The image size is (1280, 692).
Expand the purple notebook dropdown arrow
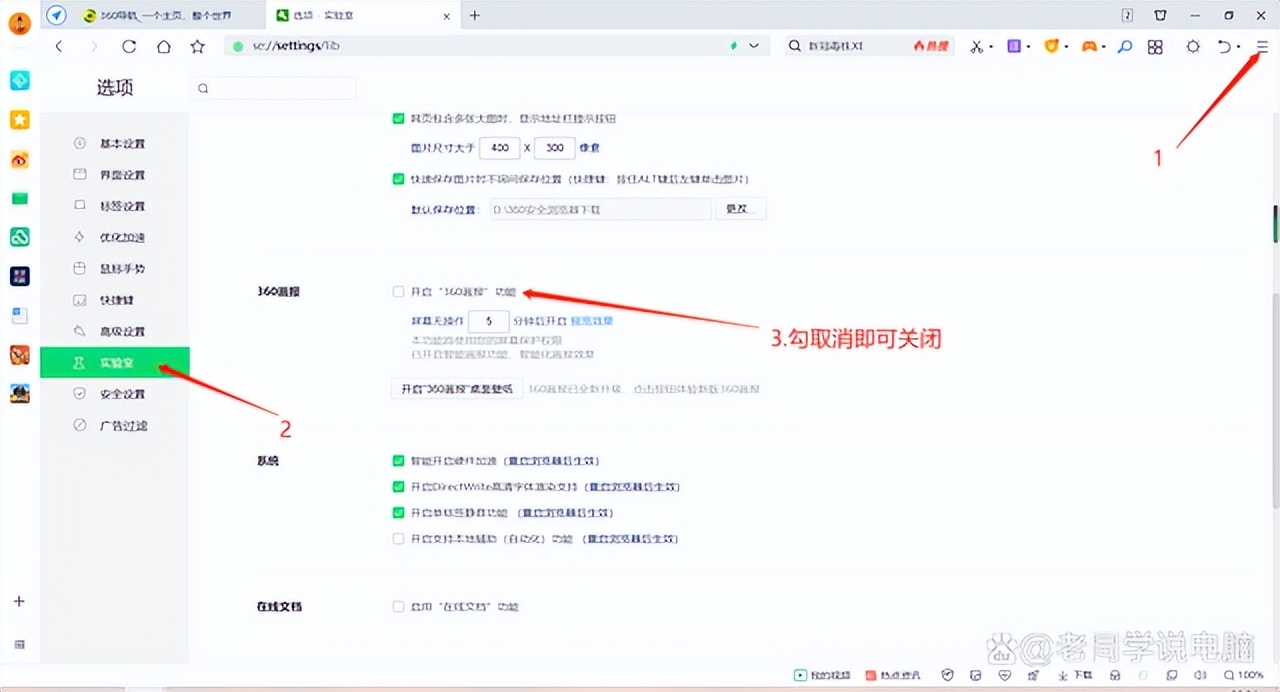click(1027, 47)
